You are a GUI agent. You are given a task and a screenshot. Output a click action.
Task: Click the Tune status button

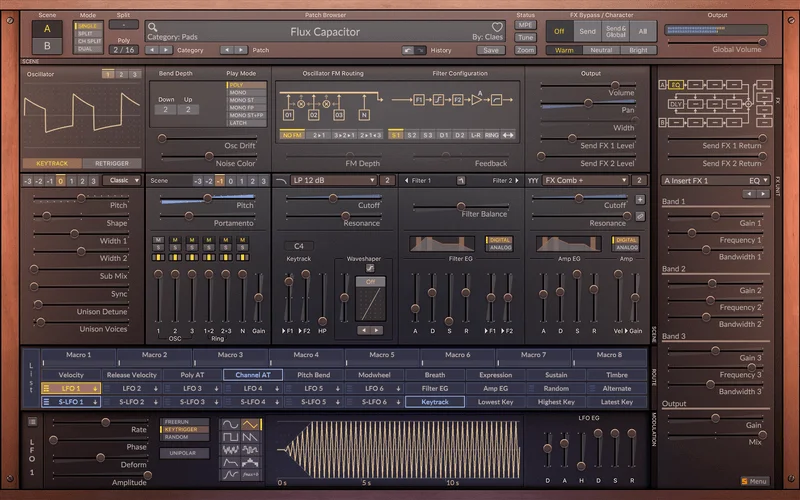[525, 37]
